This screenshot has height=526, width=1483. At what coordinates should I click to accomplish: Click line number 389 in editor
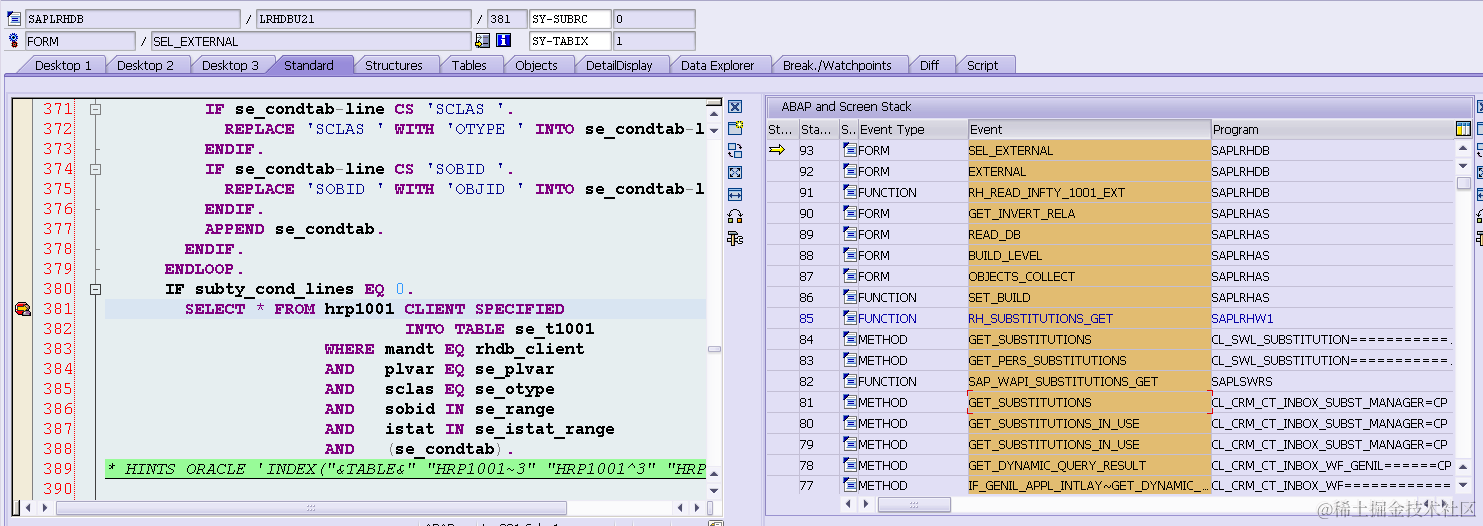pos(58,469)
